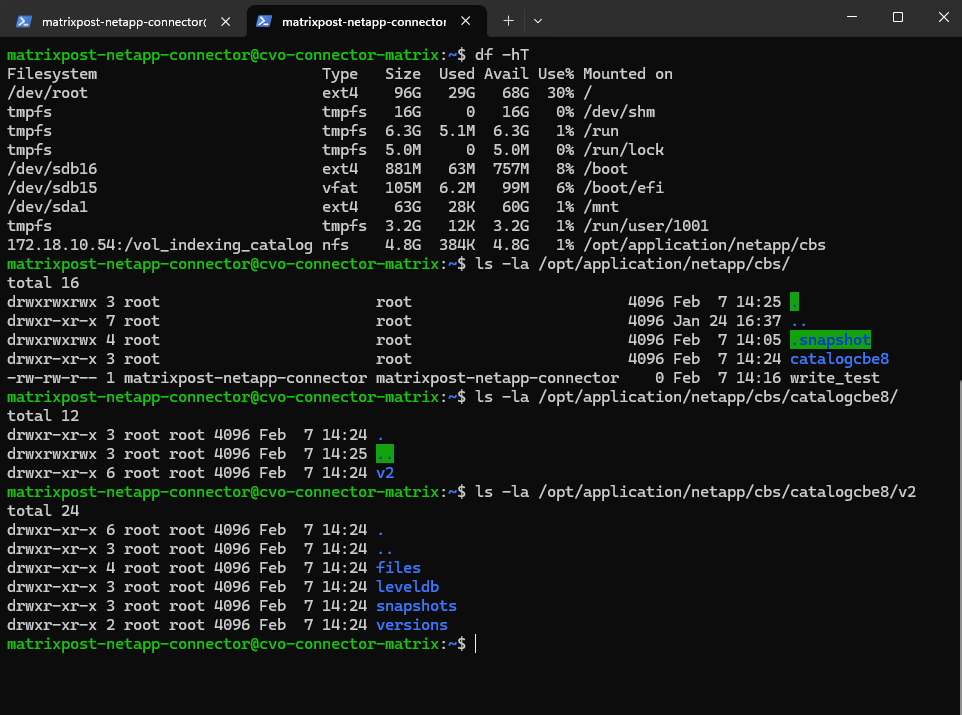This screenshot has height=715, width=962.
Task: Click the PowerShell icon on the active tab
Action: click(264, 20)
